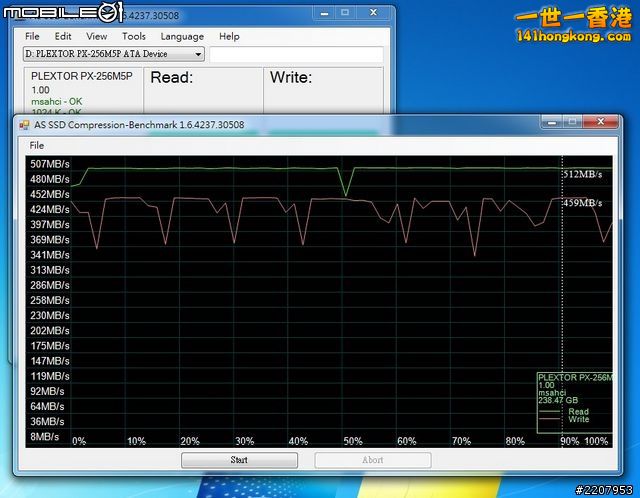640x498 pixels.
Task: Open File menu in Compression-Benchmark window
Action: point(37,146)
